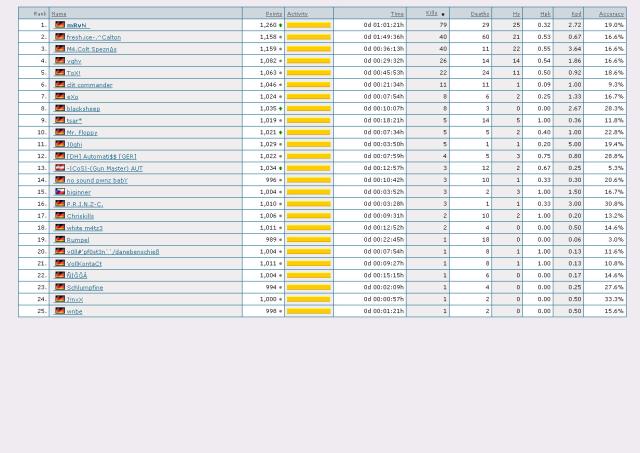
Task: Click the flag icon next to Schlumpfine
Action: pyautogui.click(x=60, y=287)
